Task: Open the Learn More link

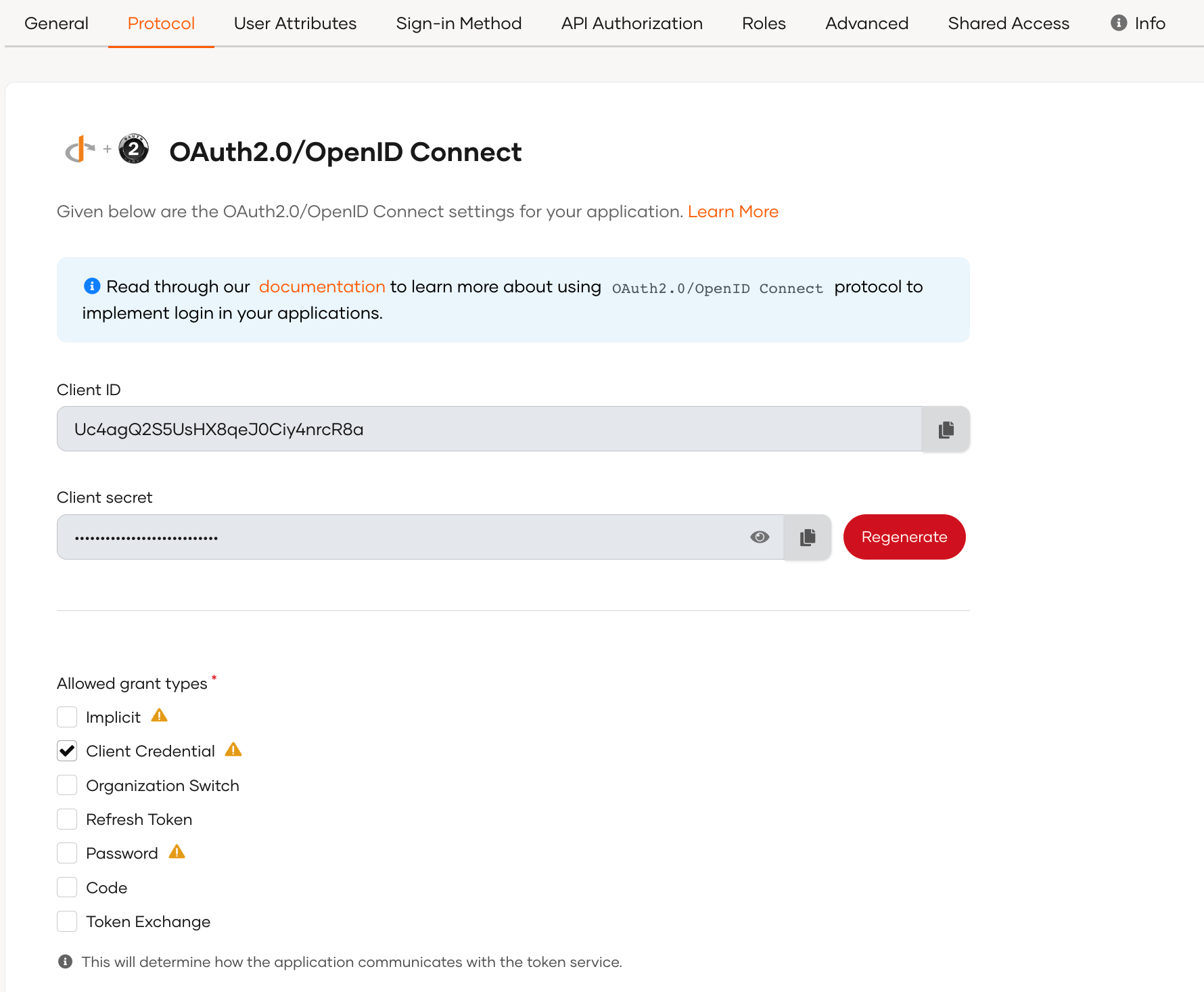Action: coord(733,211)
